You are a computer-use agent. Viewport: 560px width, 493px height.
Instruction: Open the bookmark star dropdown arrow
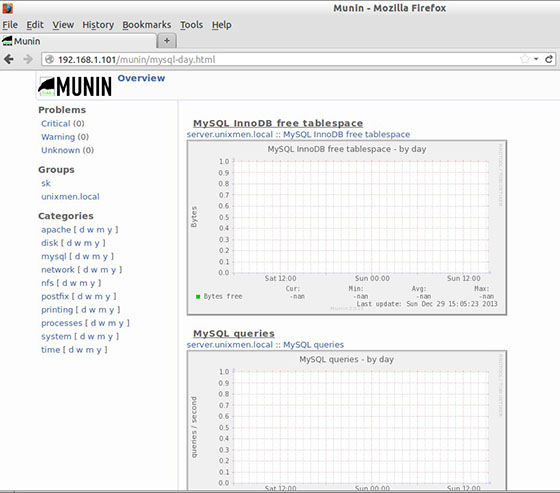click(536, 59)
